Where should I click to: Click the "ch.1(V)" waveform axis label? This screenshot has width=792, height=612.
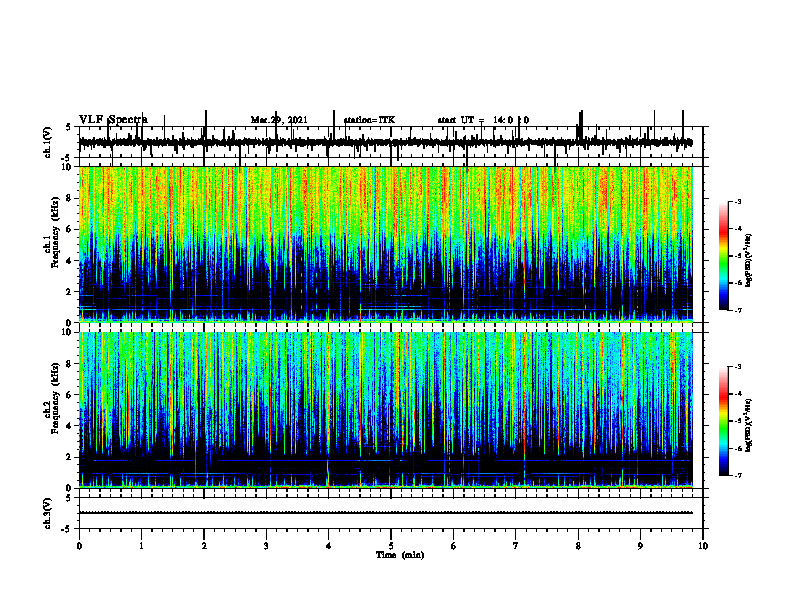pyautogui.click(x=48, y=142)
